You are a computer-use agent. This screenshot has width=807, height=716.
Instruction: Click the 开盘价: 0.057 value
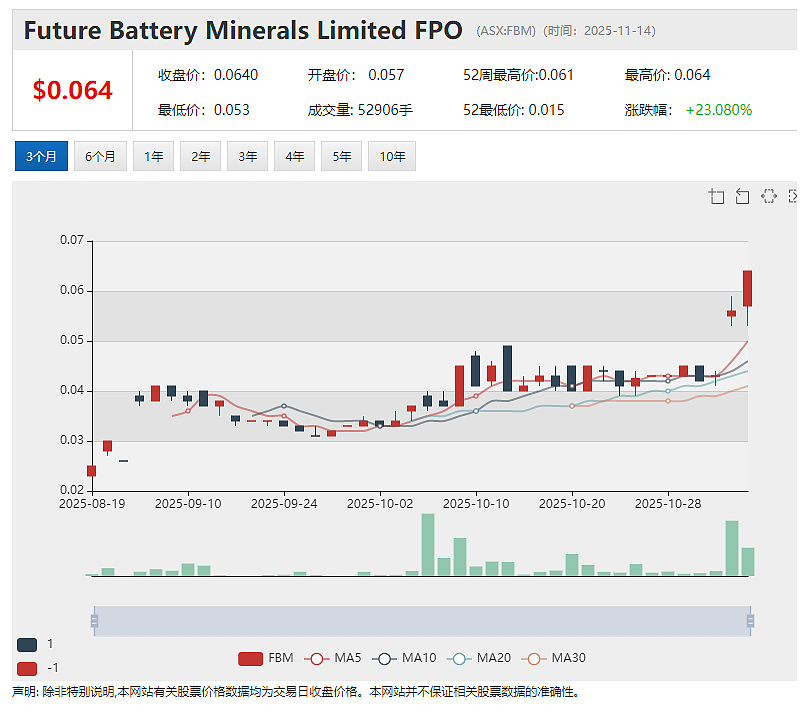click(356, 75)
